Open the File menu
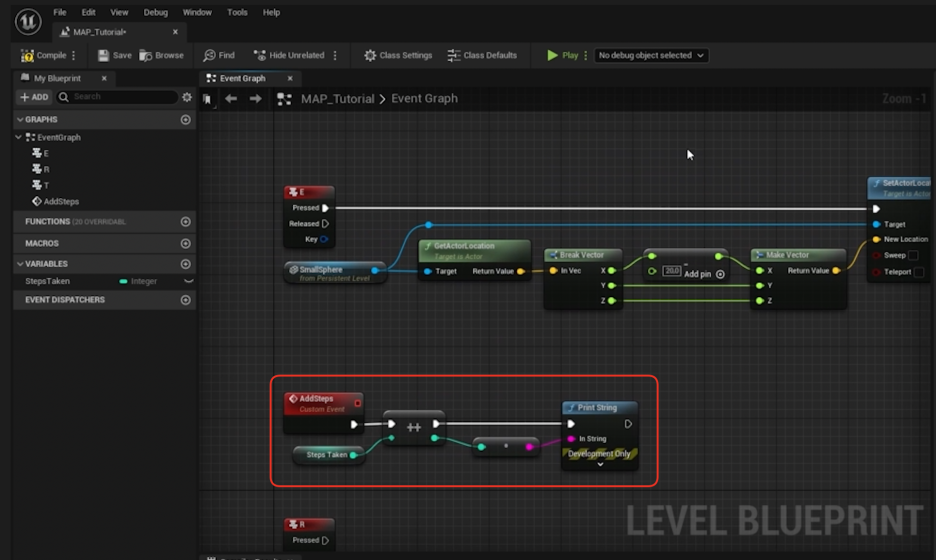 coord(60,12)
